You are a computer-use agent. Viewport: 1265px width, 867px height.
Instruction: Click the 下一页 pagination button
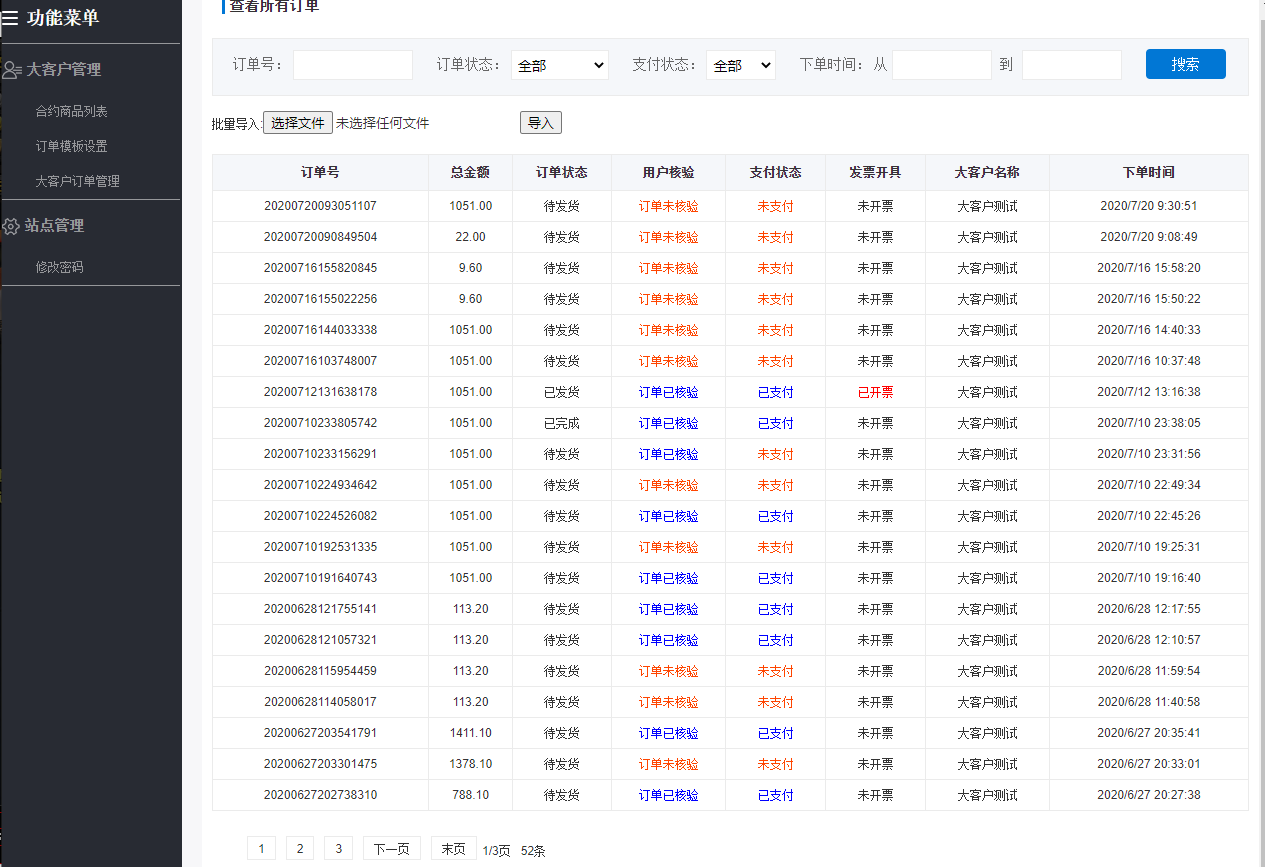(x=392, y=848)
